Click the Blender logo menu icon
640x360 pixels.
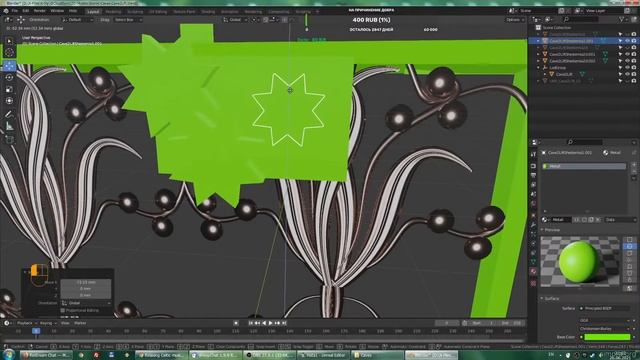point(5,11)
